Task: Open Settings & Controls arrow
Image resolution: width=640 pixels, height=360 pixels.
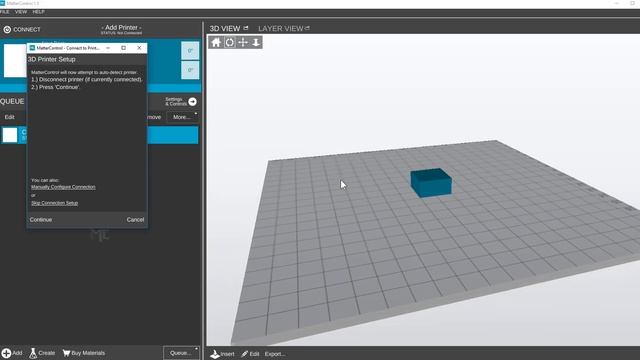Action: [193, 102]
